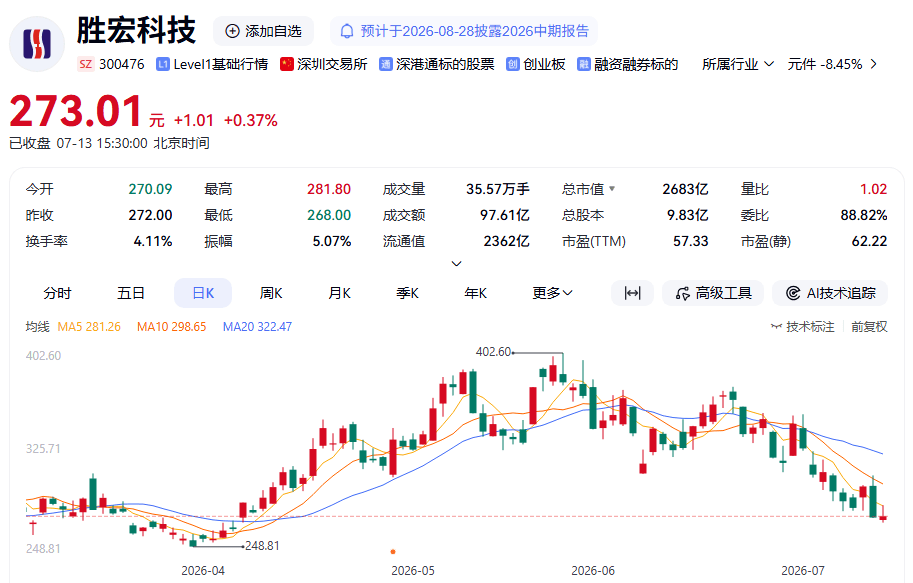Viewport: 913px width, 583px height.
Task: Open the 元件 -8.45% industry link
Action: (824, 64)
